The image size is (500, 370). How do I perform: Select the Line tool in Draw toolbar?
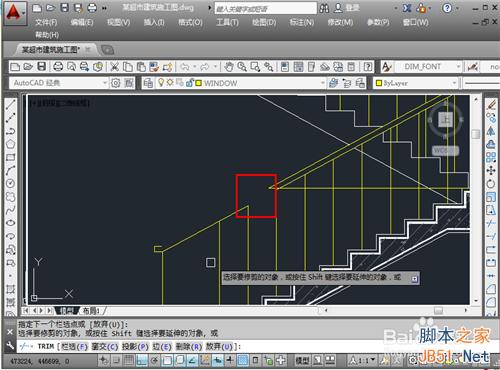[x=11, y=105]
